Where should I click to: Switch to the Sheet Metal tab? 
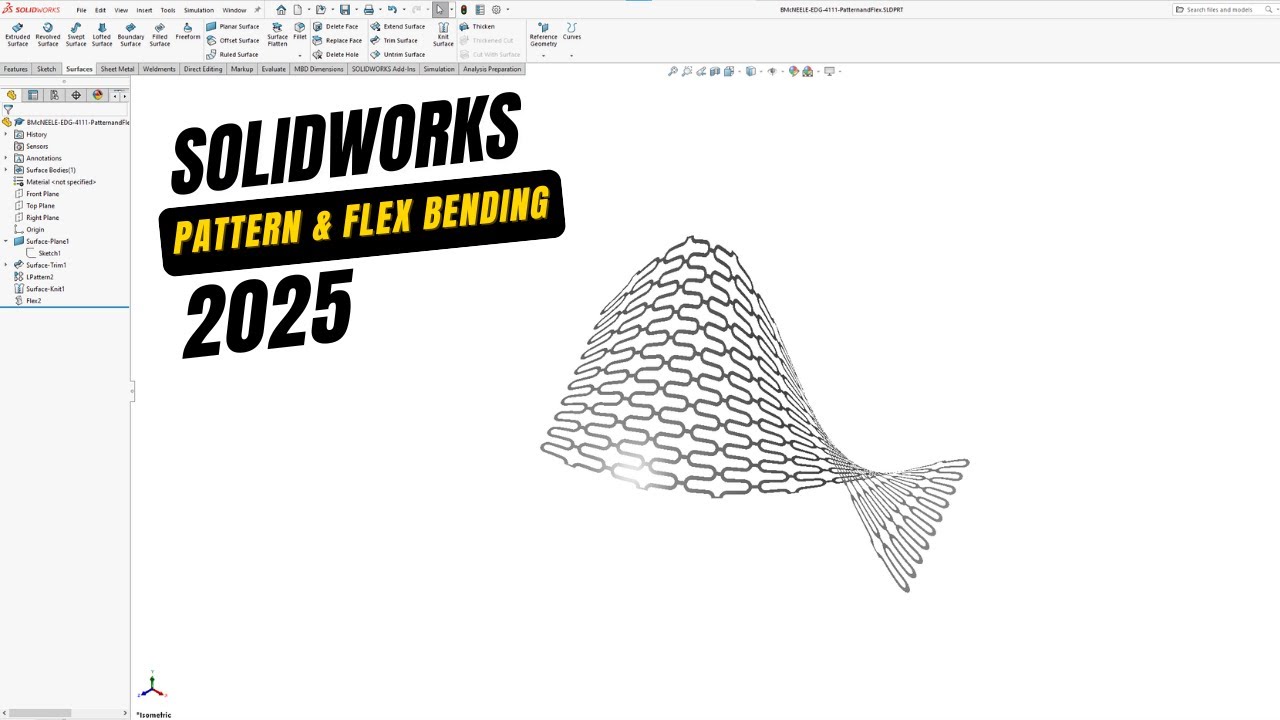(x=117, y=69)
